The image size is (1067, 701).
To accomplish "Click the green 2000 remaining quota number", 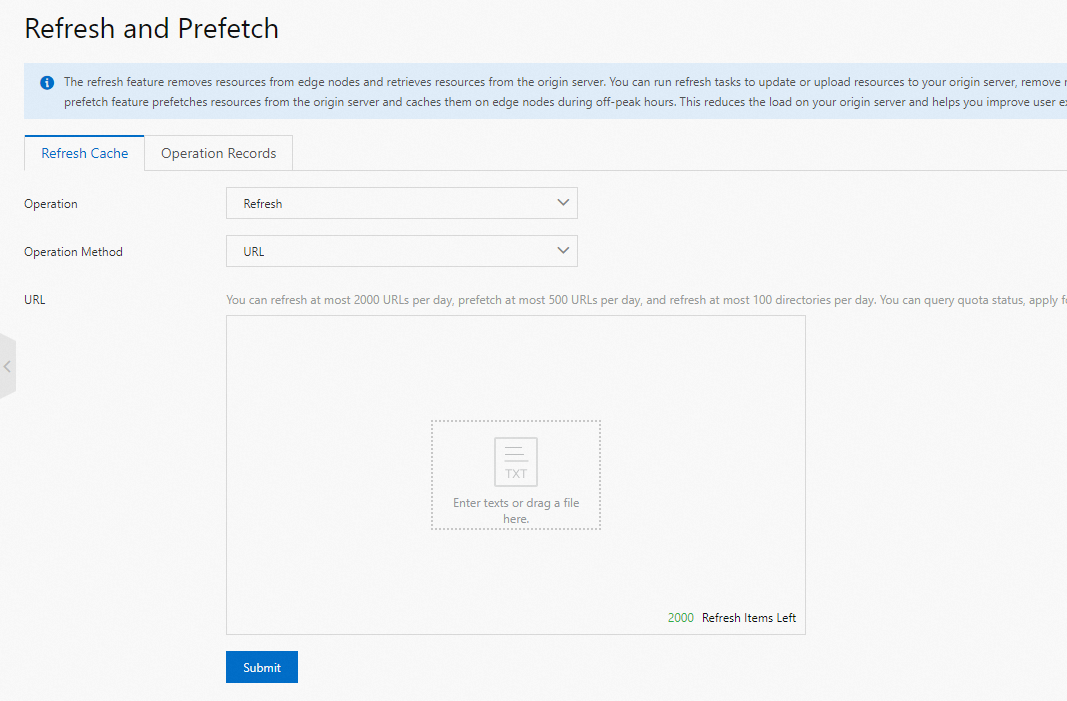I will click(x=680, y=618).
